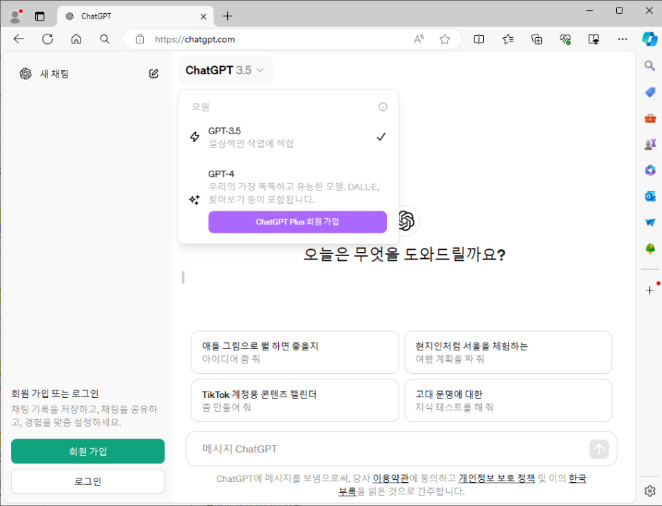Click the sidebar paper plane icon
Image resolution: width=662 pixels, height=506 pixels.
click(x=650, y=222)
